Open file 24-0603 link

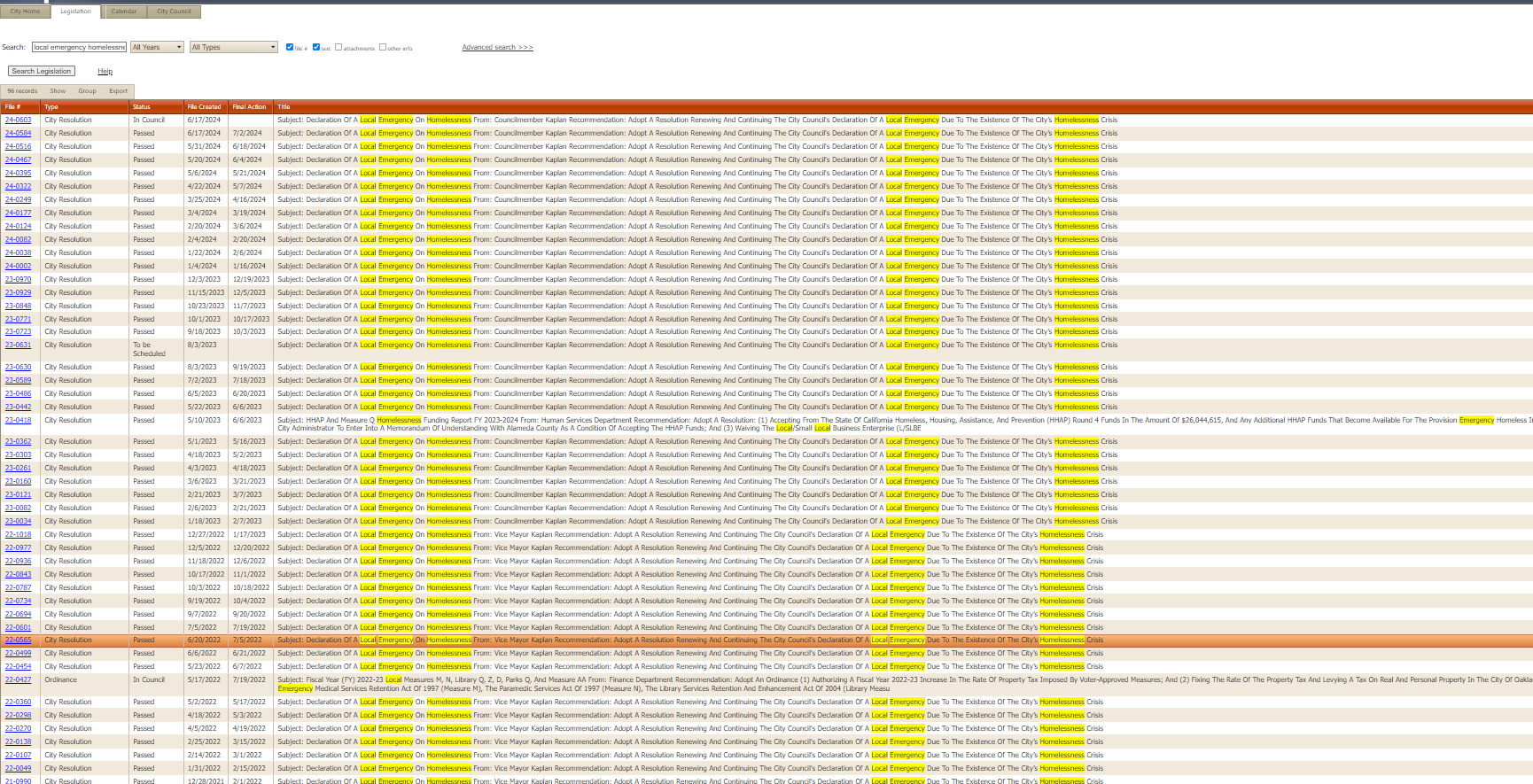click(18, 120)
